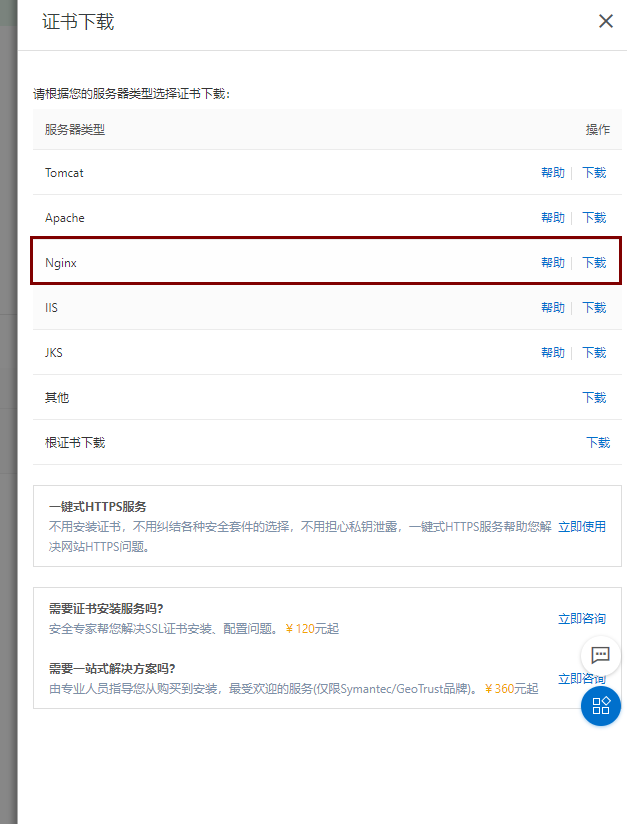The height and width of the screenshot is (824, 627).
Task: Open help for IIS
Action: pyautogui.click(x=552, y=308)
